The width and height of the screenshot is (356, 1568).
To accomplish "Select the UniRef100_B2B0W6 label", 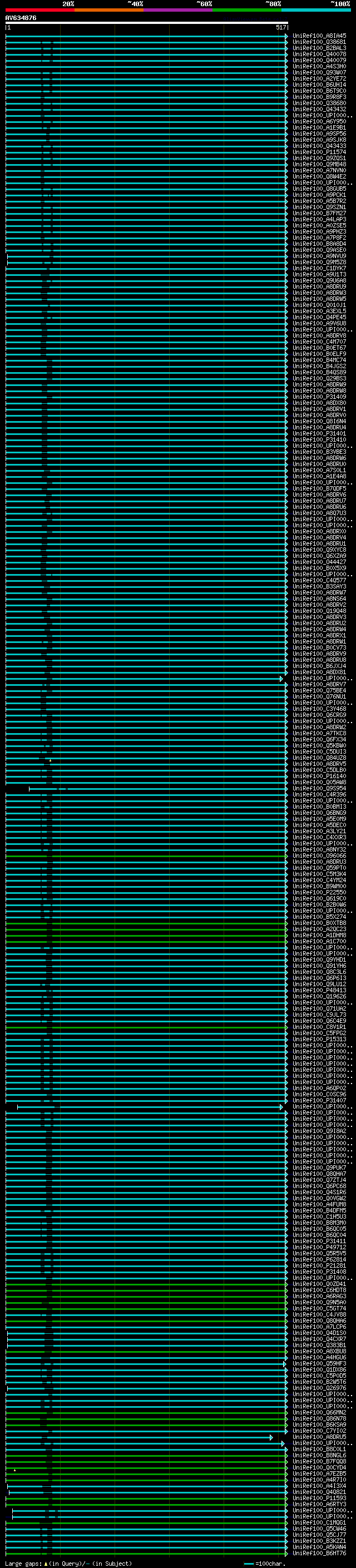I will coord(319,904).
